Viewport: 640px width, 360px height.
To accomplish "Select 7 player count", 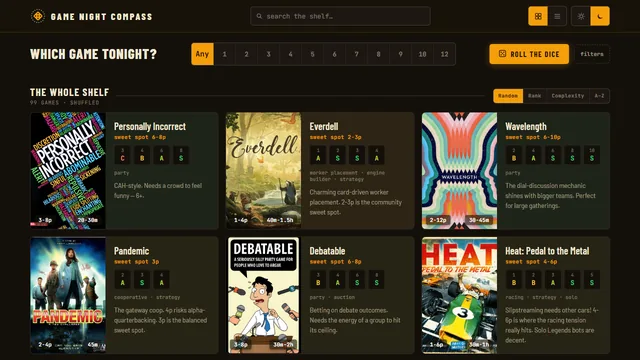I will [356, 54].
